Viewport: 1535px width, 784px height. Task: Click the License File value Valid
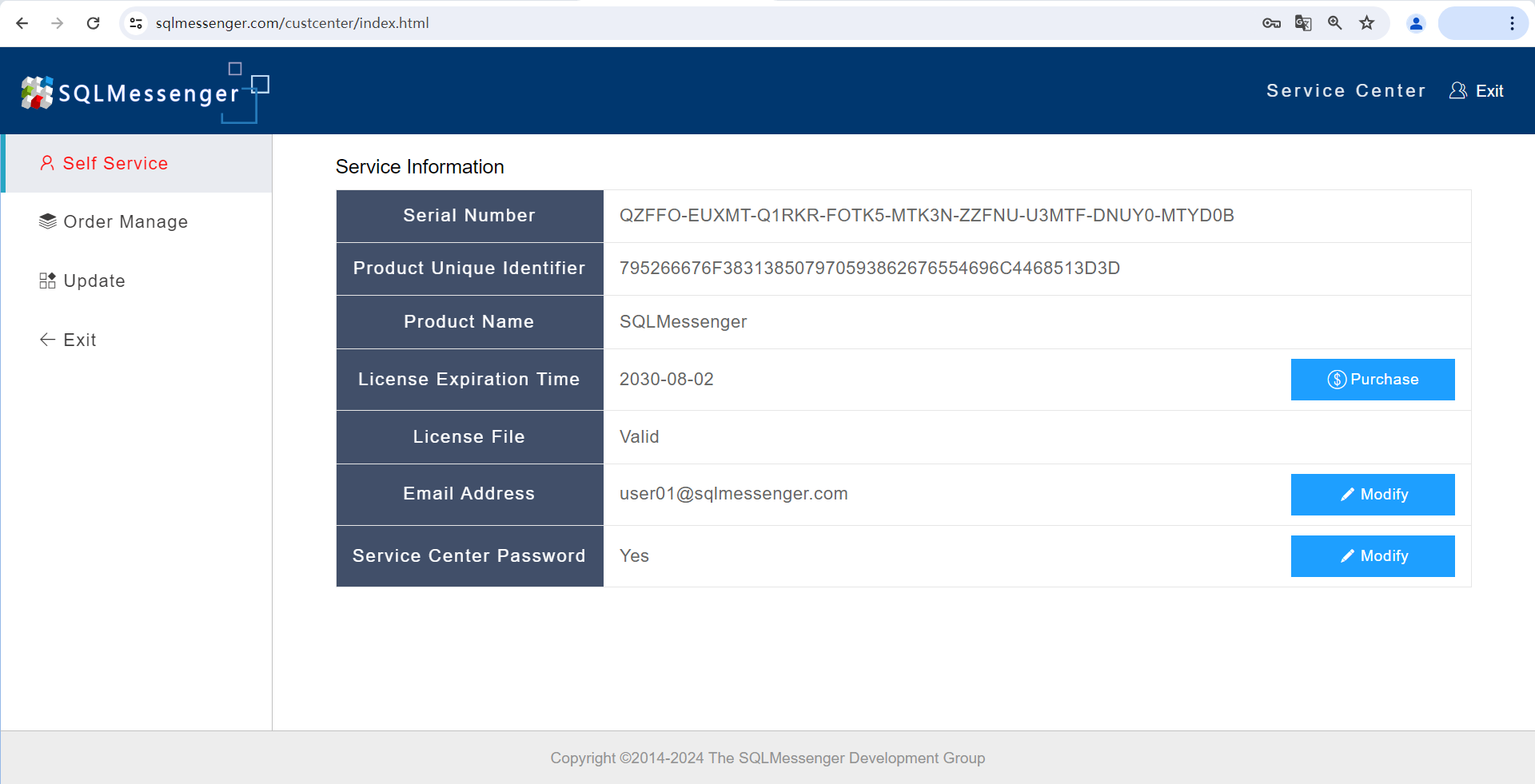click(640, 437)
